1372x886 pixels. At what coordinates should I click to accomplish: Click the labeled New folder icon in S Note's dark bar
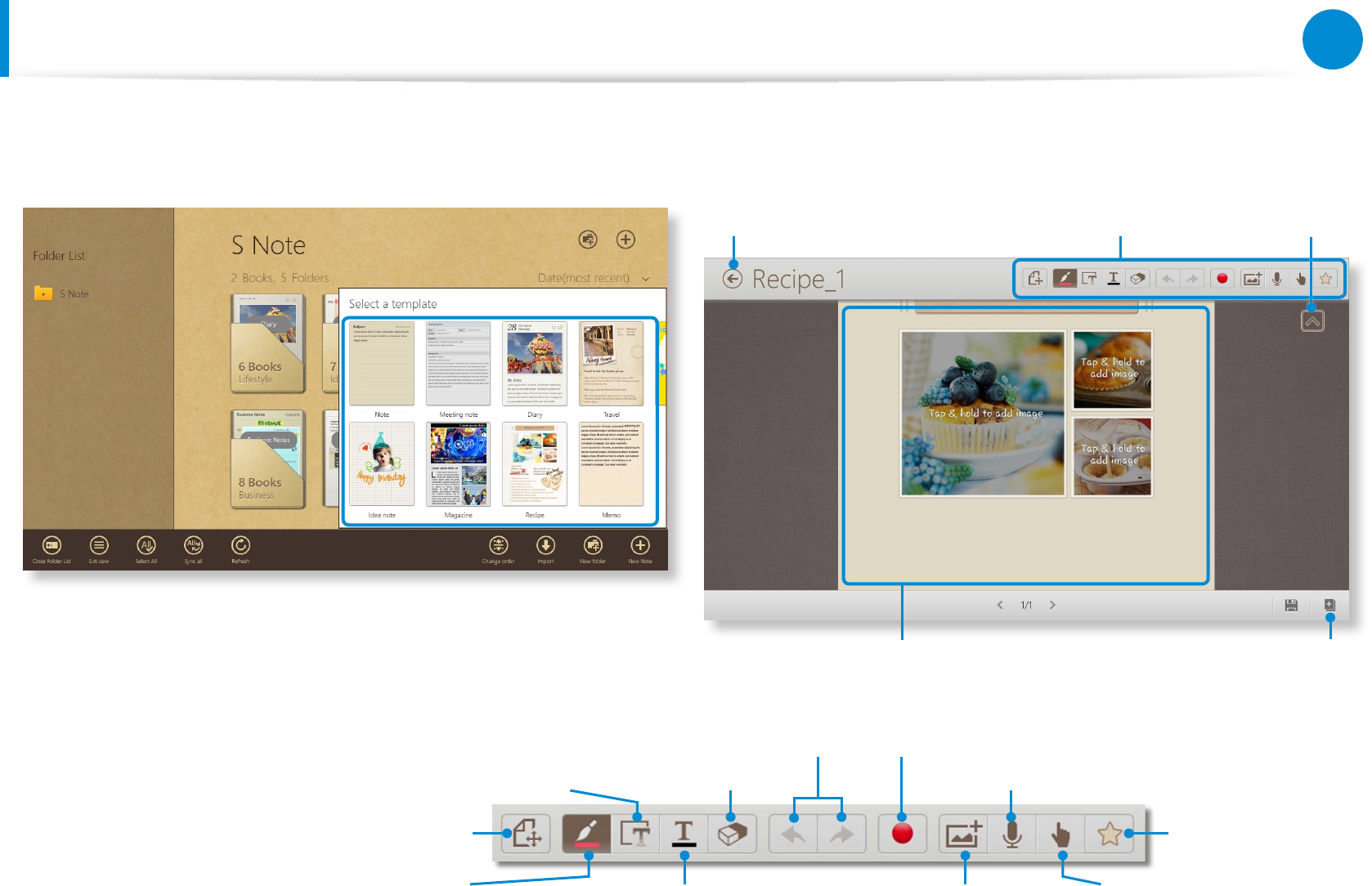(x=594, y=545)
